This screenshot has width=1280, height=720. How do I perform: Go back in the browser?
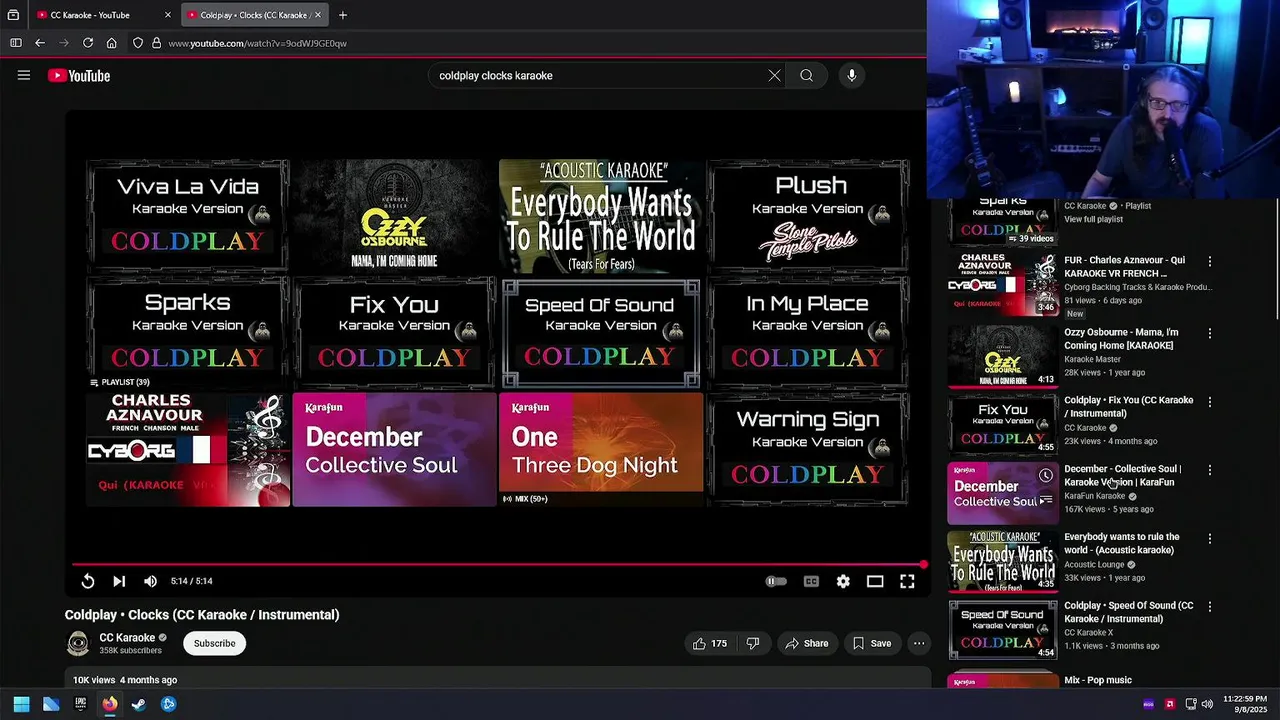pos(39,43)
